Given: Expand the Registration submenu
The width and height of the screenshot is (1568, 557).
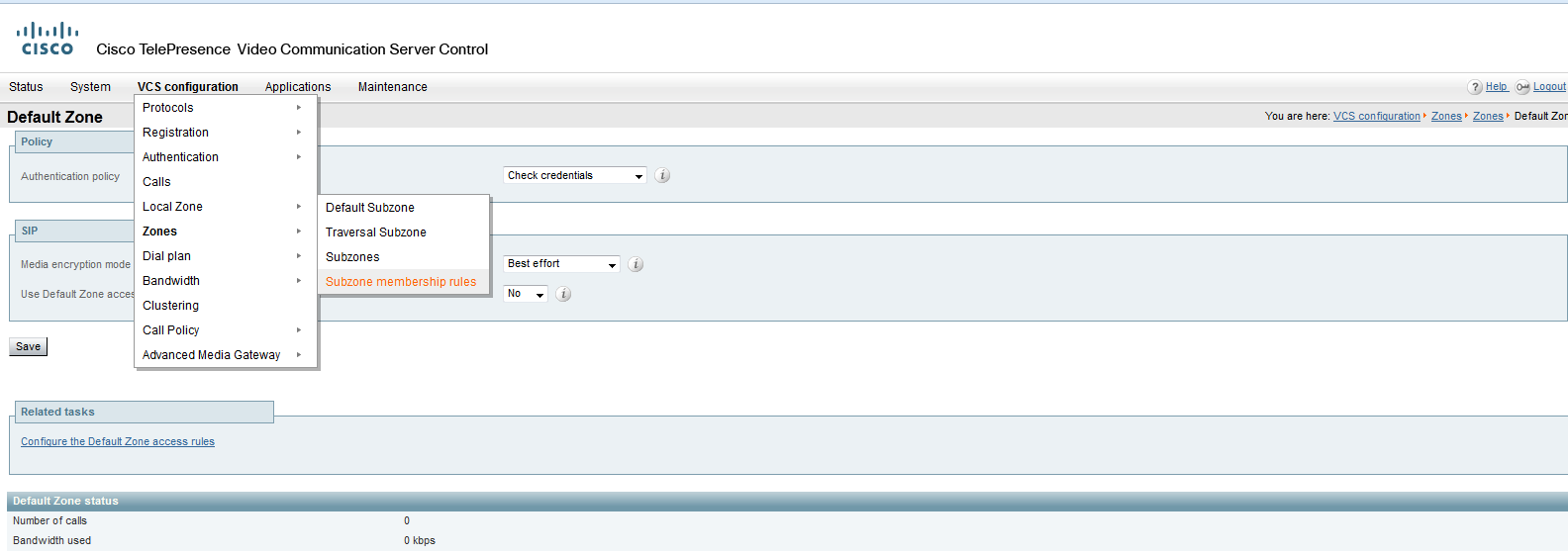Looking at the screenshot, I should coord(226,133).
